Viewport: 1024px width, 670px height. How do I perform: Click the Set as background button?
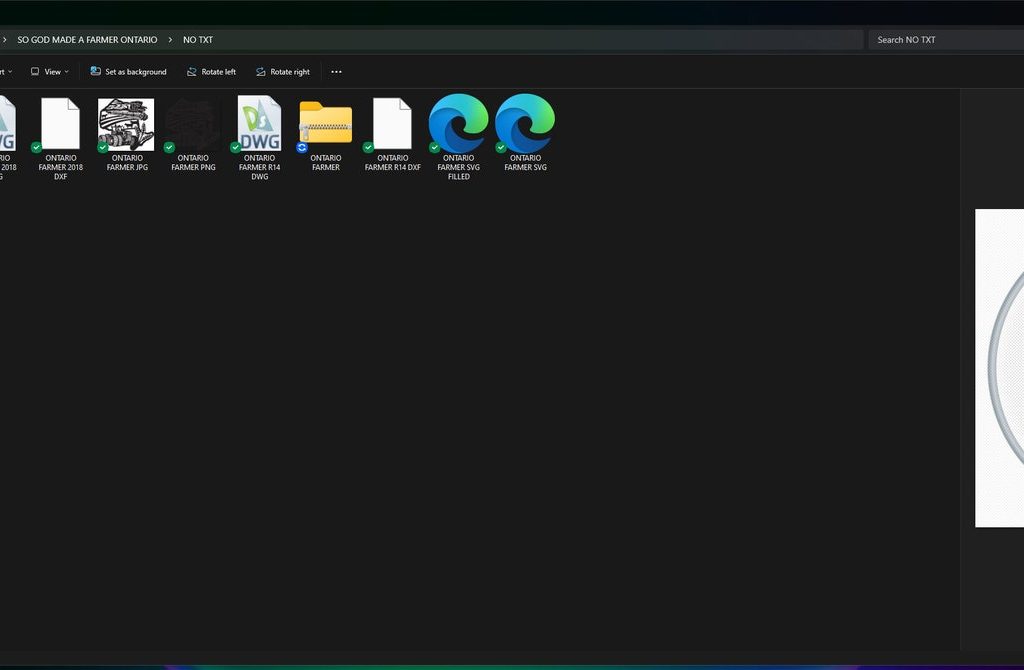pos(128,72)
